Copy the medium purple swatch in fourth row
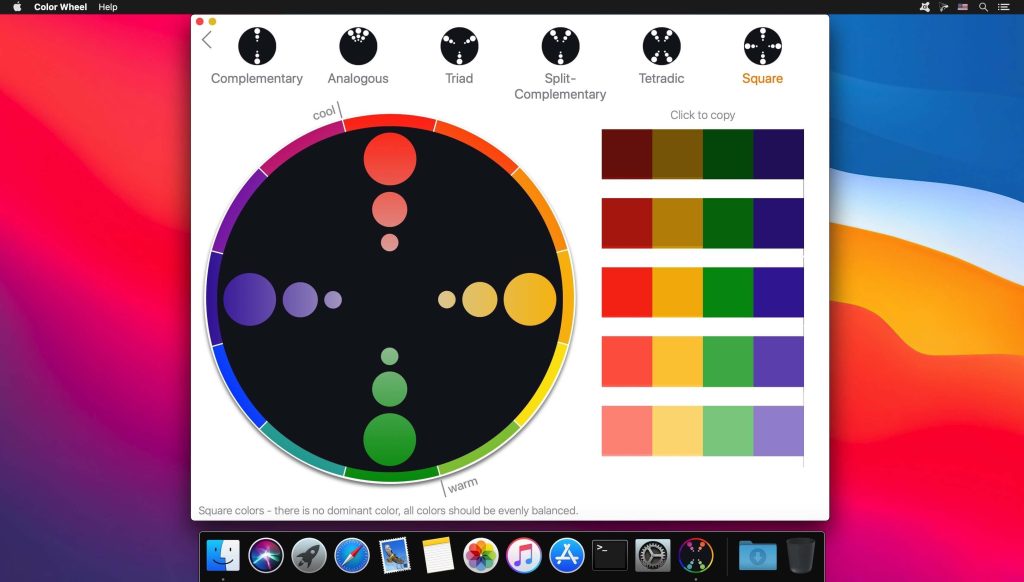This screenshot has width=1024, height=582. click(x=778, y=361)
